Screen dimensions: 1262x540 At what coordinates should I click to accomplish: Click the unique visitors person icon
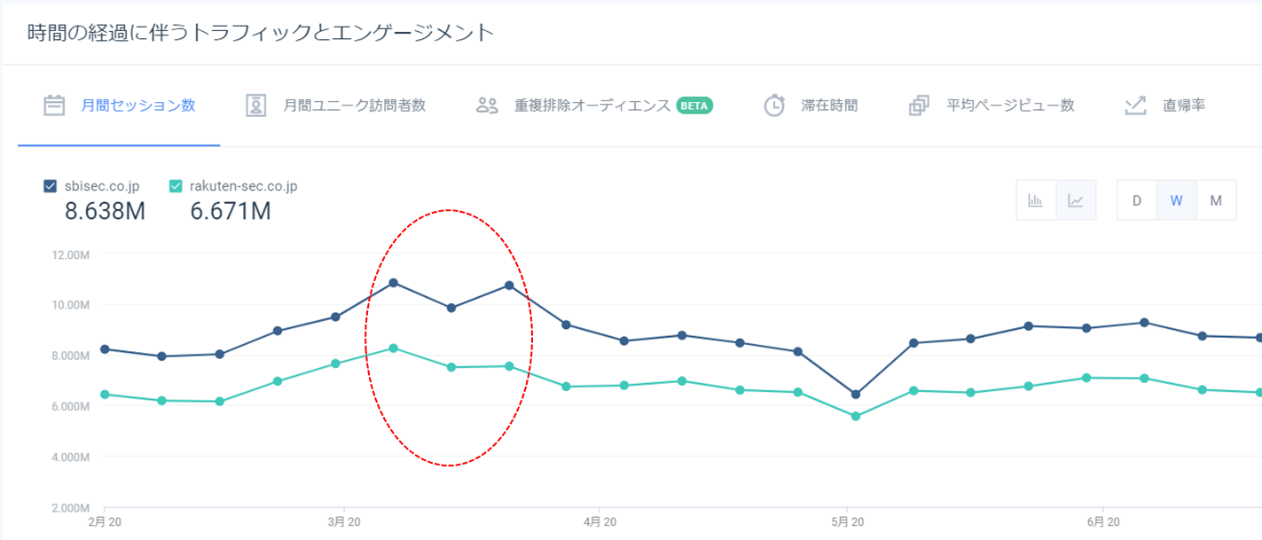[256, 105]
